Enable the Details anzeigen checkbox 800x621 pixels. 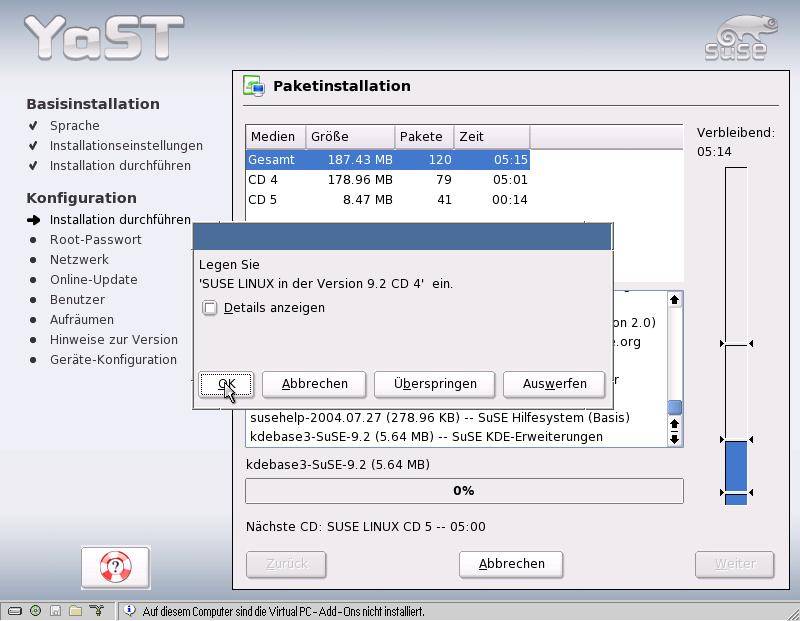(x=210, y=308)
